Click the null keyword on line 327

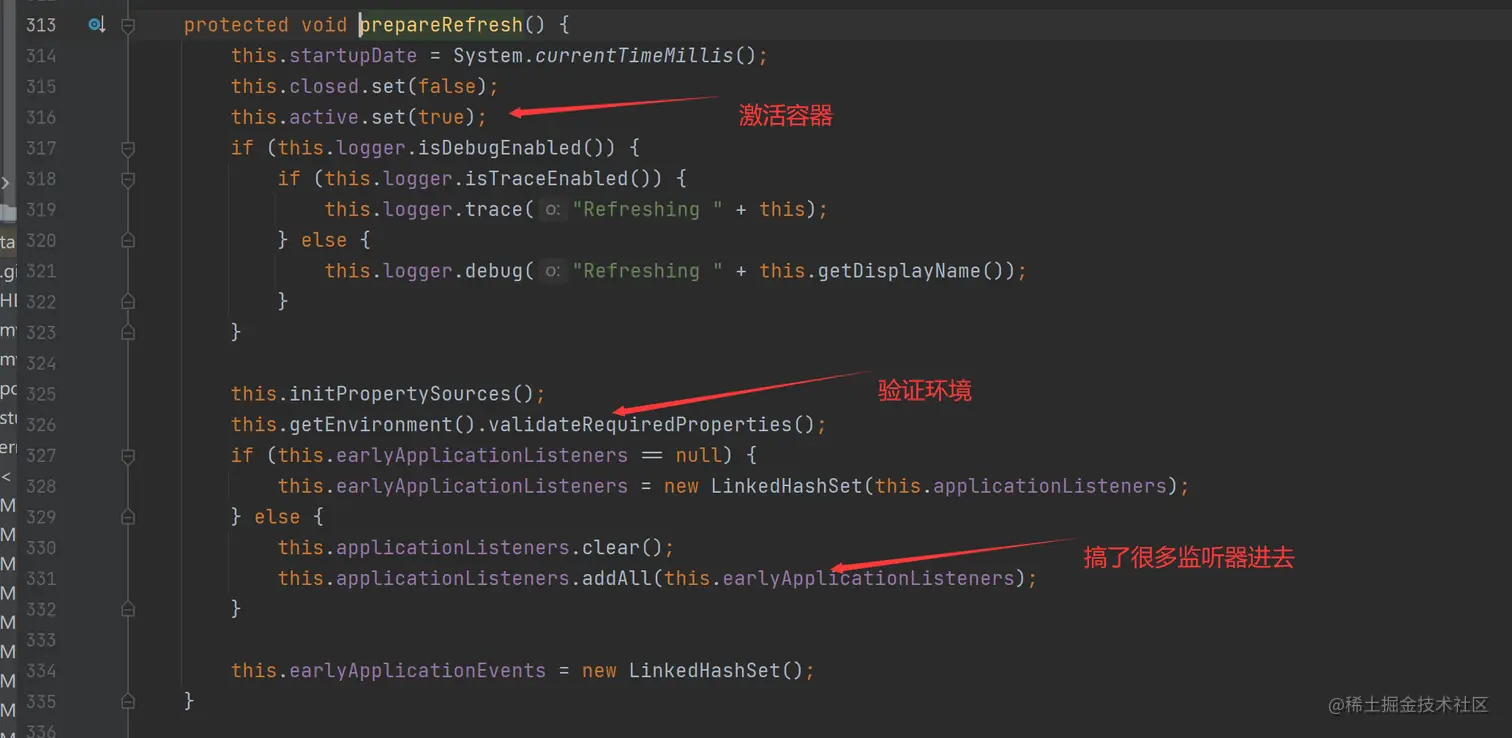click(x=698, y=456)
